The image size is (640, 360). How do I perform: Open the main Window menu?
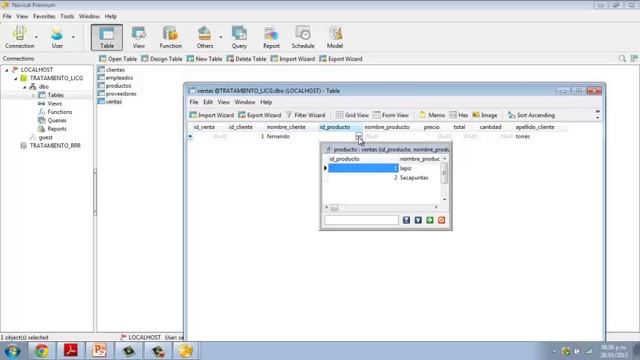coord(89,16)
